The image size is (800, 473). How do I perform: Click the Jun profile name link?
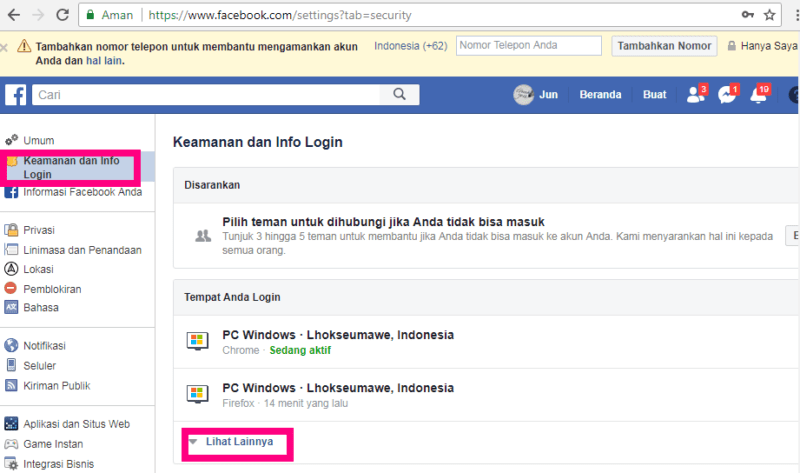(x=548, y=95)
